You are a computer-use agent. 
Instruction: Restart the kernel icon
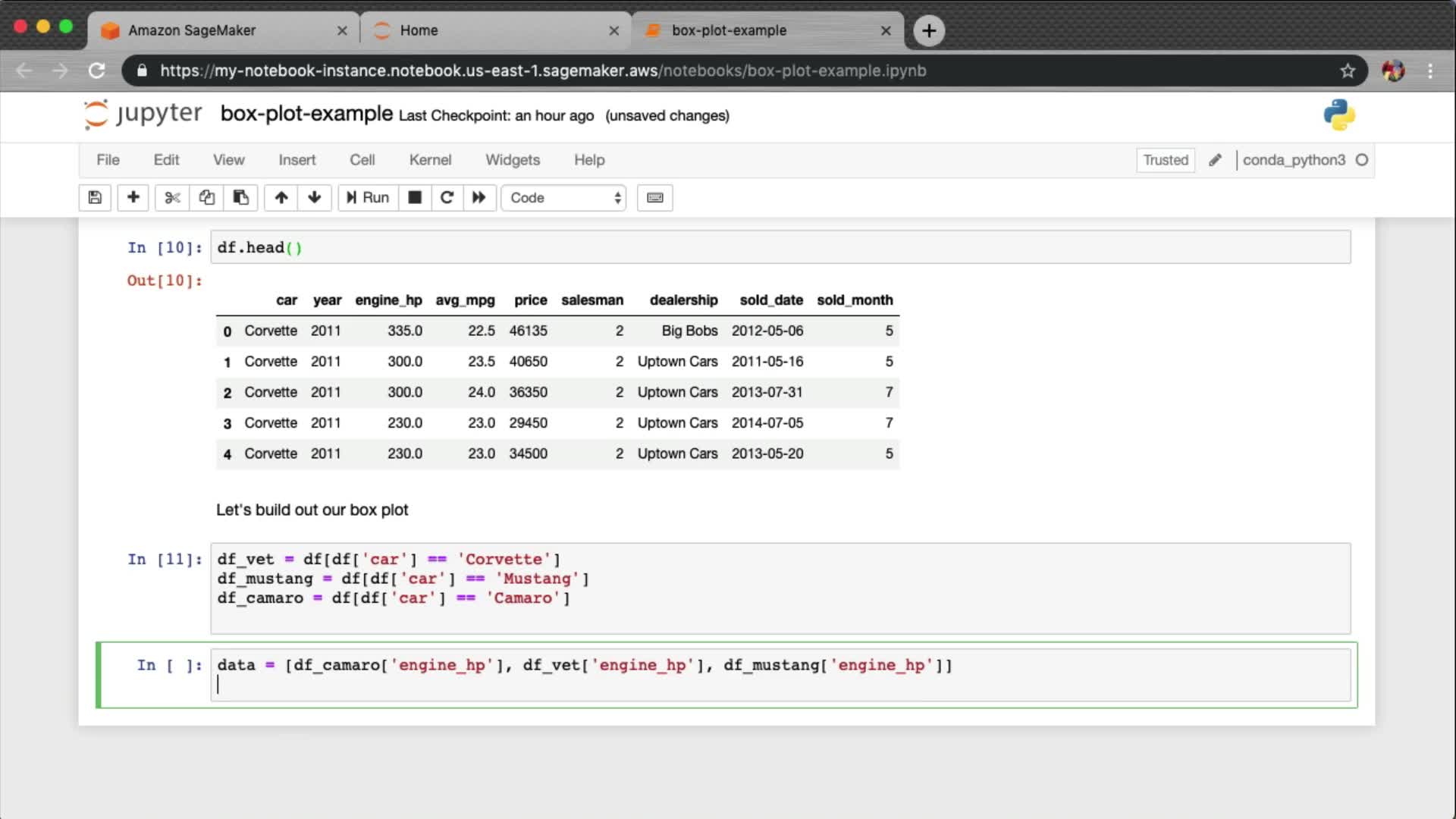tap(447, 198)
